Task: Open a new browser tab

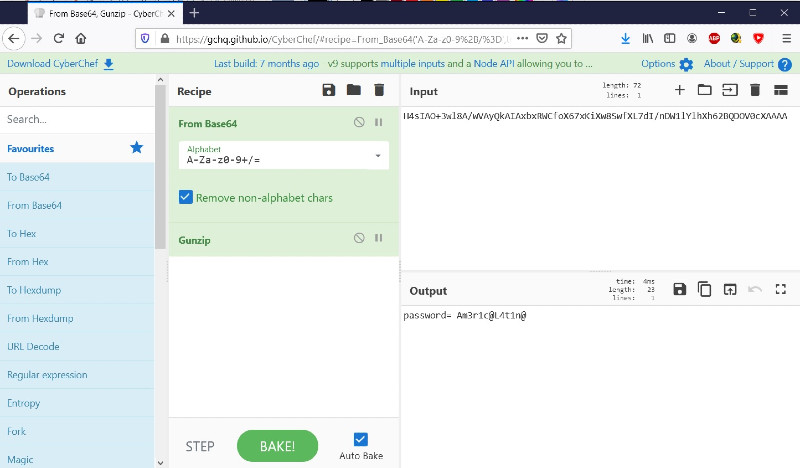Action: pos(194,13)
